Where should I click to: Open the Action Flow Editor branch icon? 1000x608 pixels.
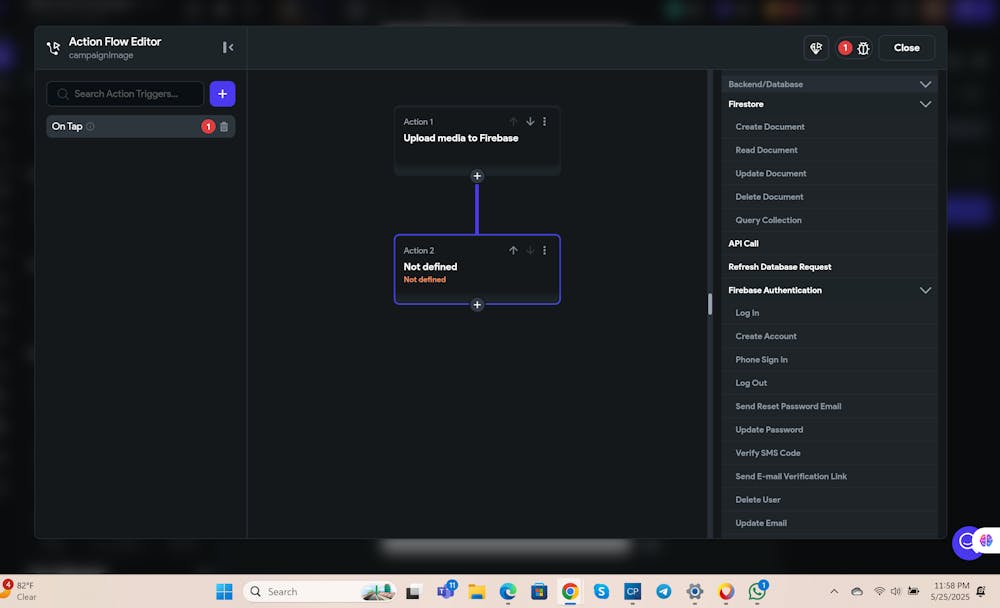click(x=54, y=48)
